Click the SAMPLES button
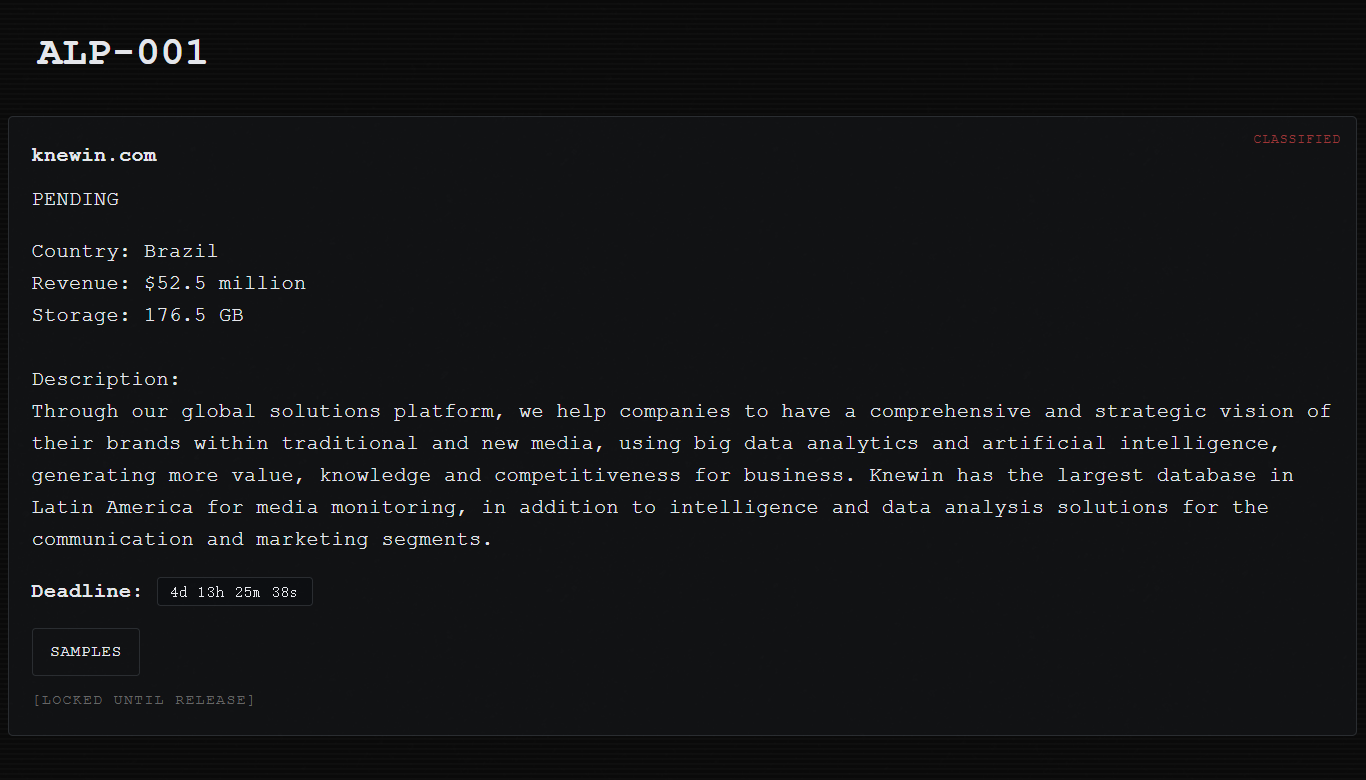The height and width of the screenshot is (780, 1366). coord(86,652)
